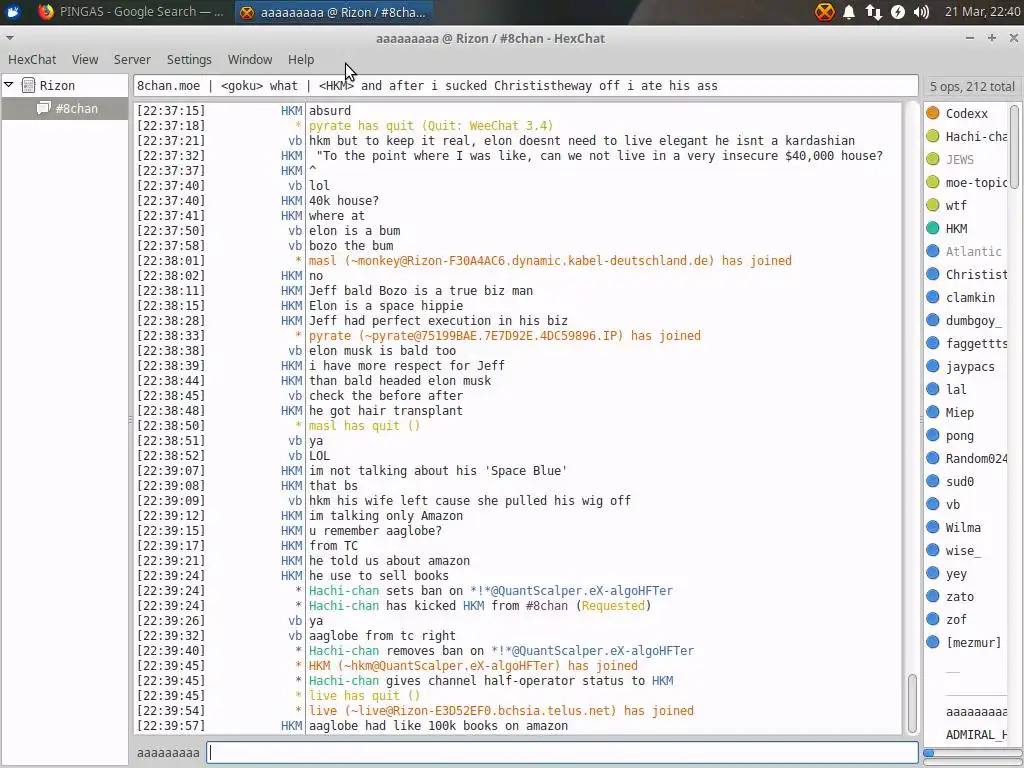Select user jaypacs in user list
The image size is (1024, 768).
tap(967, 366)
